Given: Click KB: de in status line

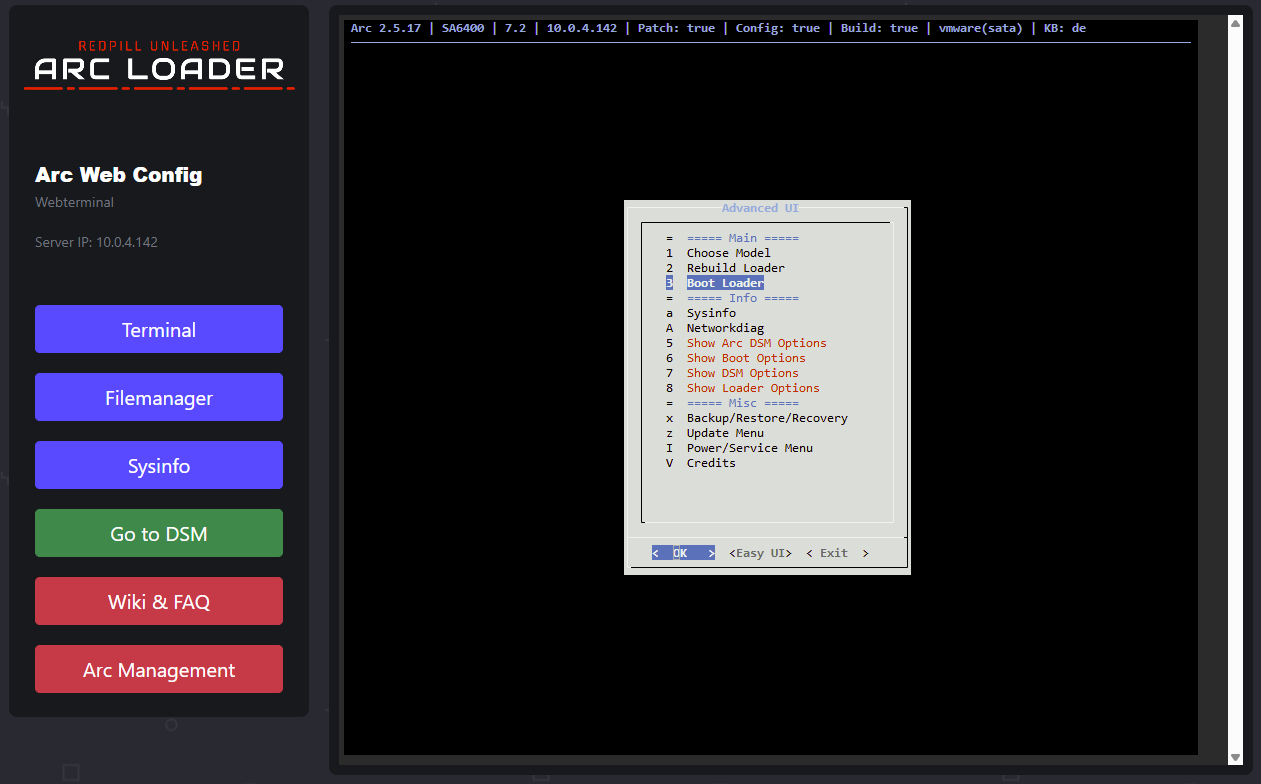Looking at the screenshot, I should [1064, 28].
